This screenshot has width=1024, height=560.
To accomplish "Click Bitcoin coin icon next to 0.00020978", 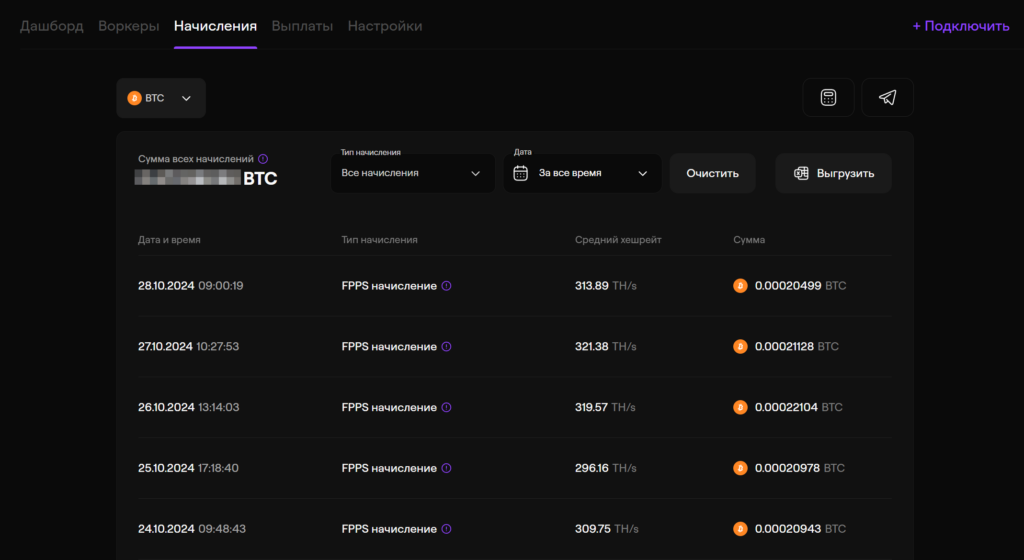I will click(x=740, y=468).
